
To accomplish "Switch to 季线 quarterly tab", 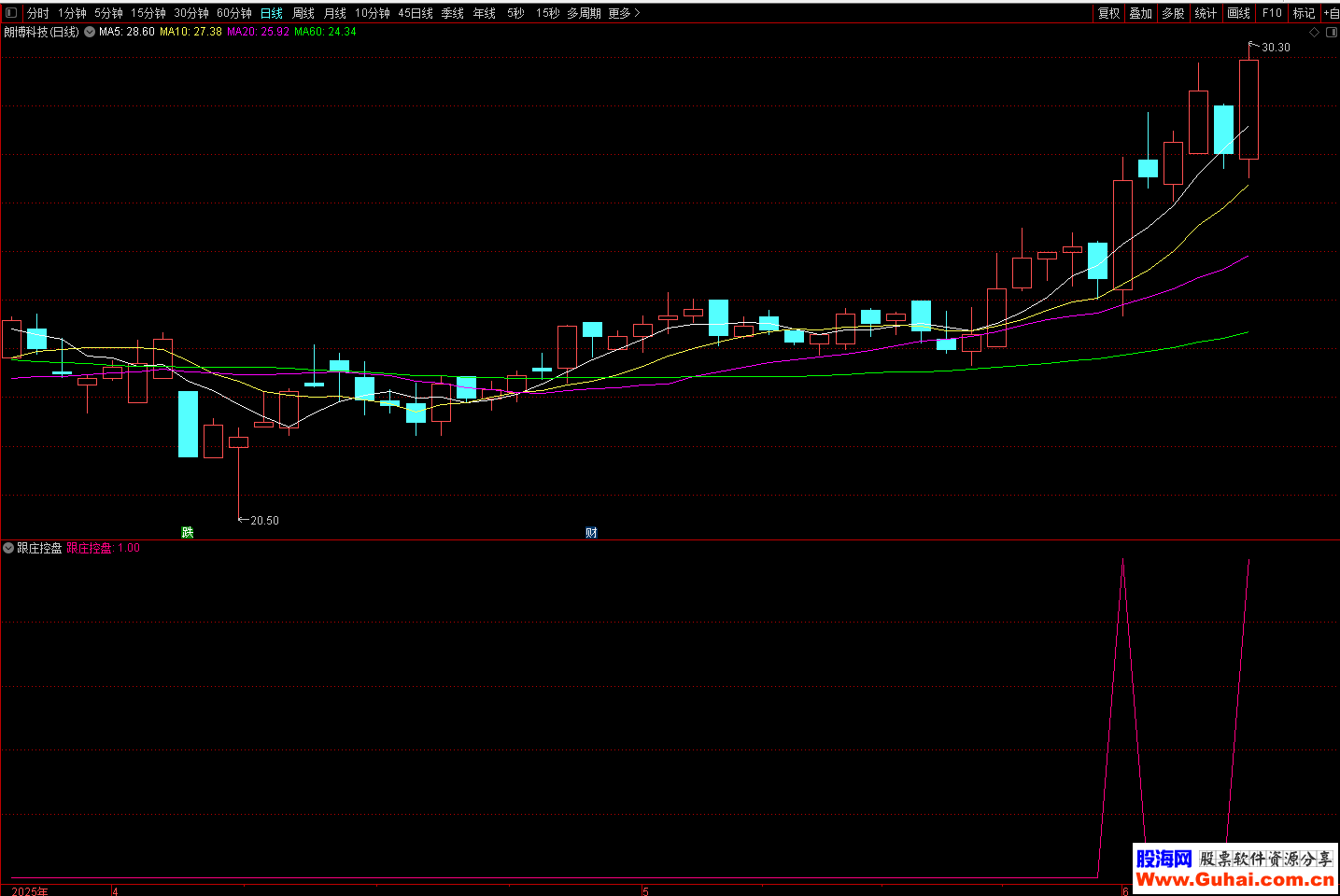I will (453, 13).
